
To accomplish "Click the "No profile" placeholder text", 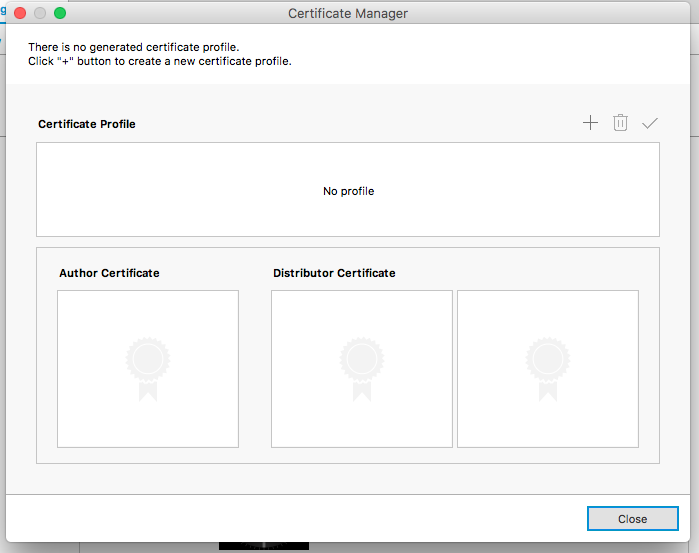I will click(348, 191).
